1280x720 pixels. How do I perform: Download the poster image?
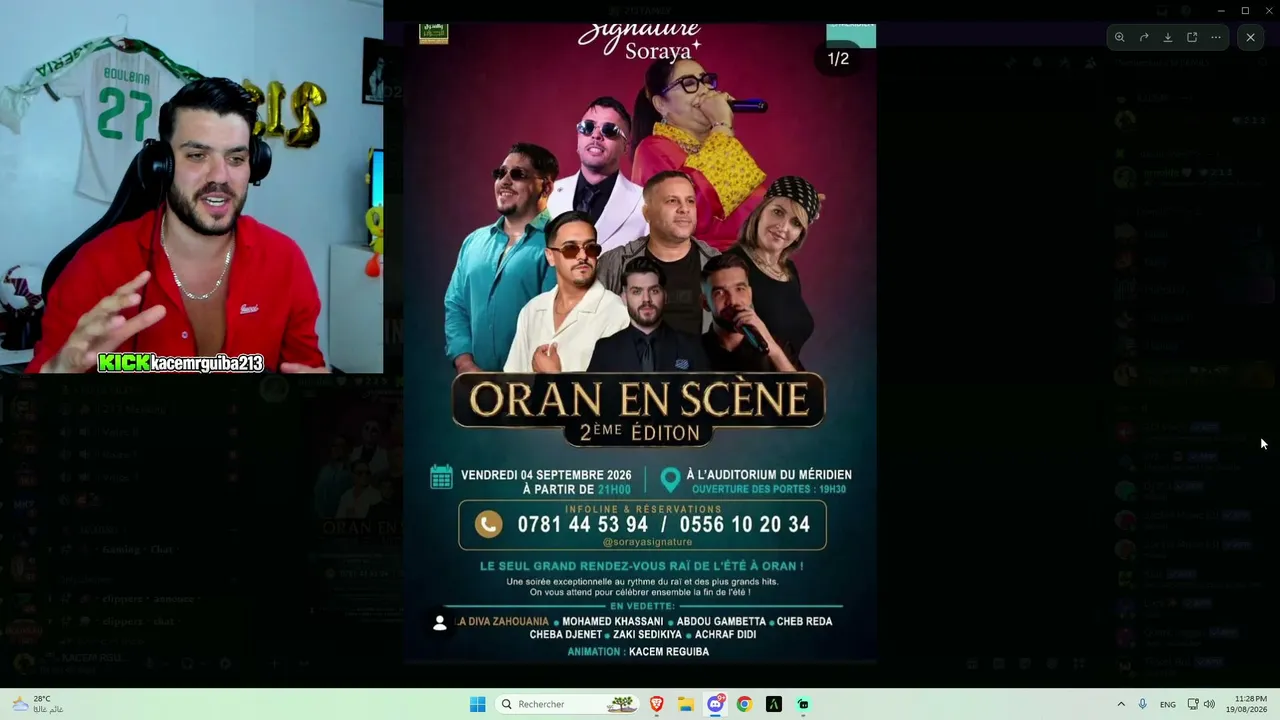(1168, 37)
